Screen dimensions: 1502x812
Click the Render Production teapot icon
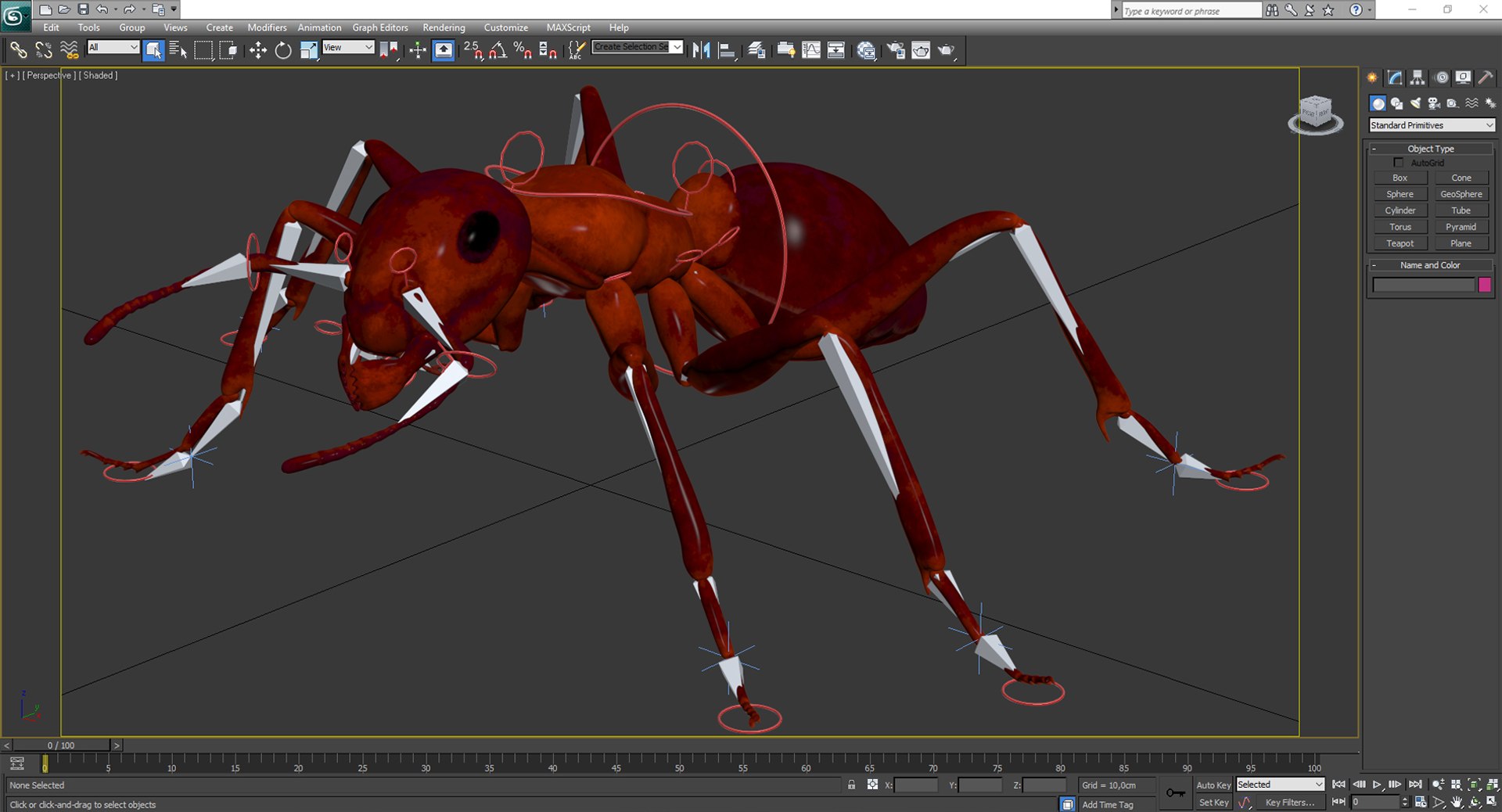coord(947,50)
